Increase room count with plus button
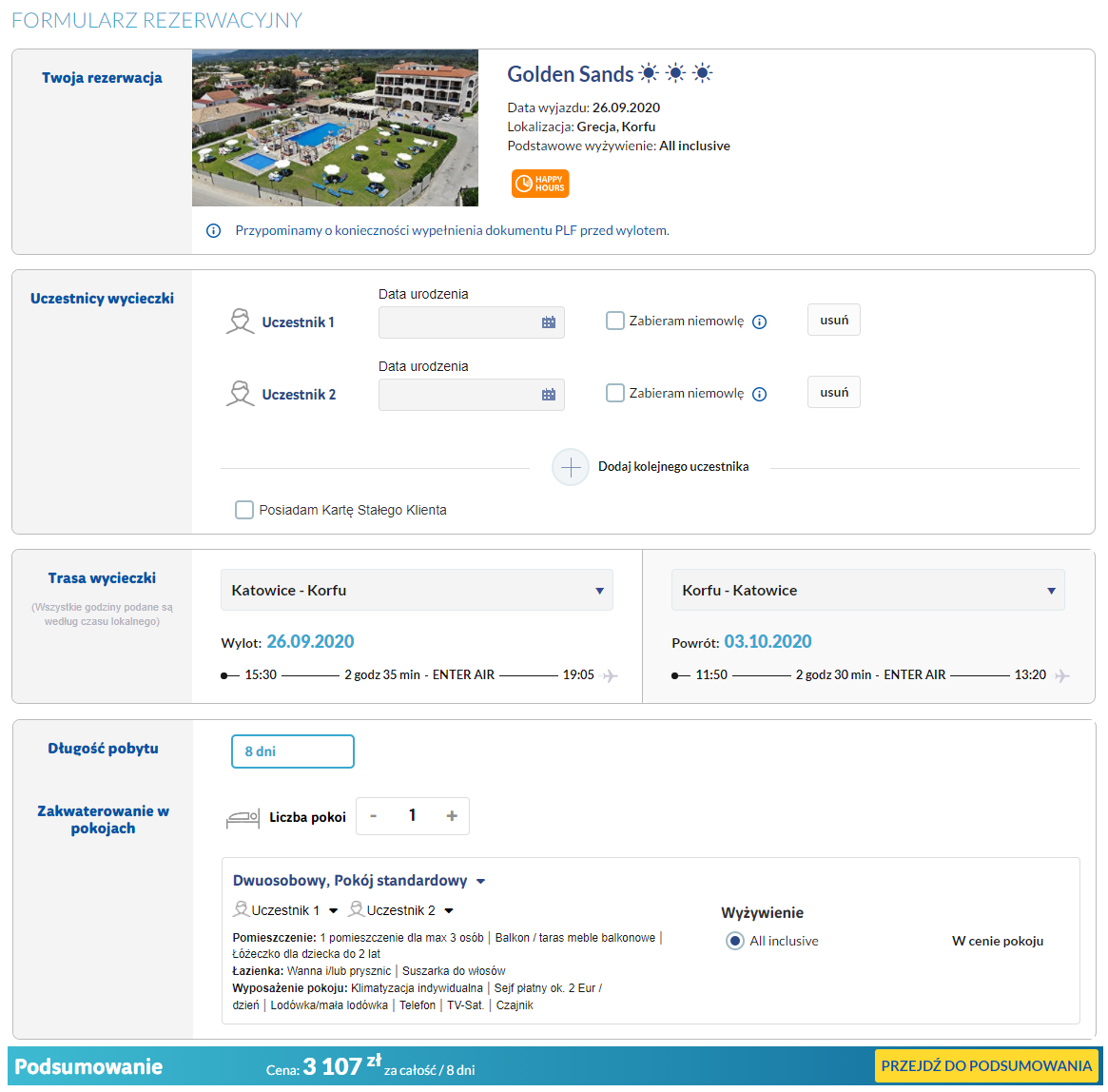The height and width of the screenshot is (1092, 1108). click(452, 816)
